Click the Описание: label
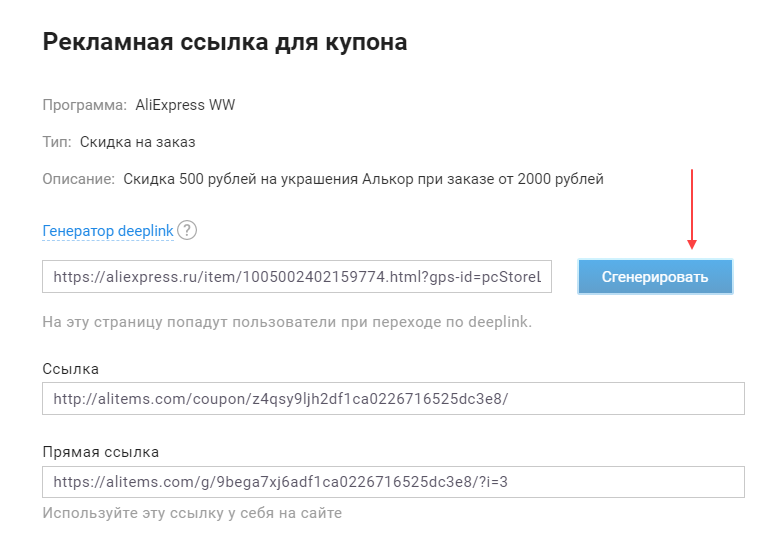The width and height of the screenshot is (784, 554). pos(78,180)
